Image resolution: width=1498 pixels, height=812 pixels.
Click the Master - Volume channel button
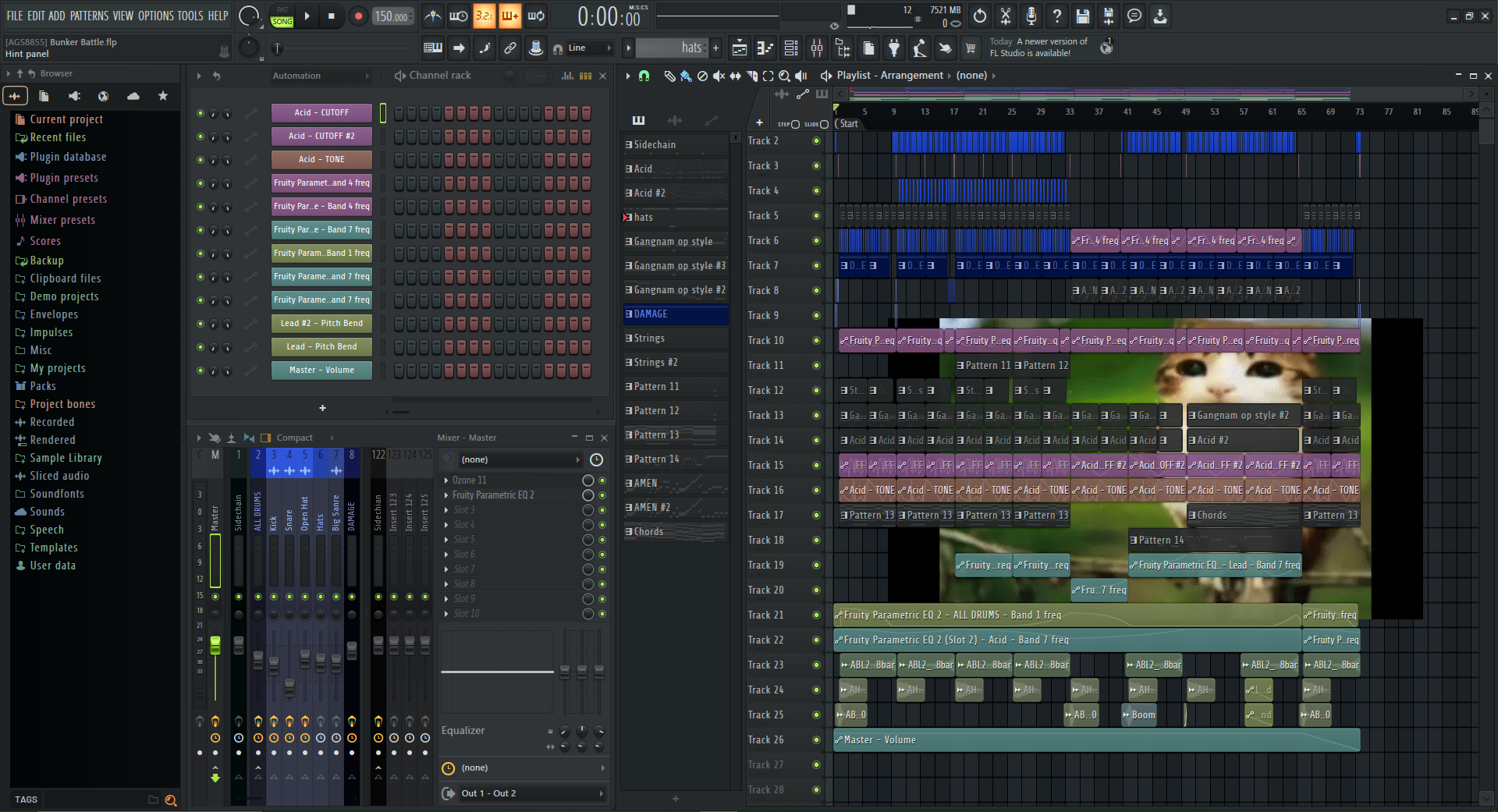click(x=321, y=371)
